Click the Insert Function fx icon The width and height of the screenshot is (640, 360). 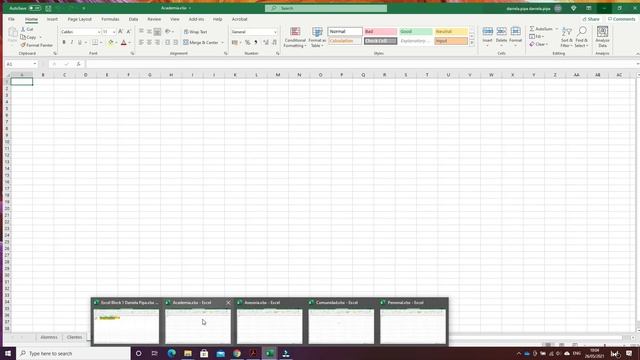tap(78, 64)
